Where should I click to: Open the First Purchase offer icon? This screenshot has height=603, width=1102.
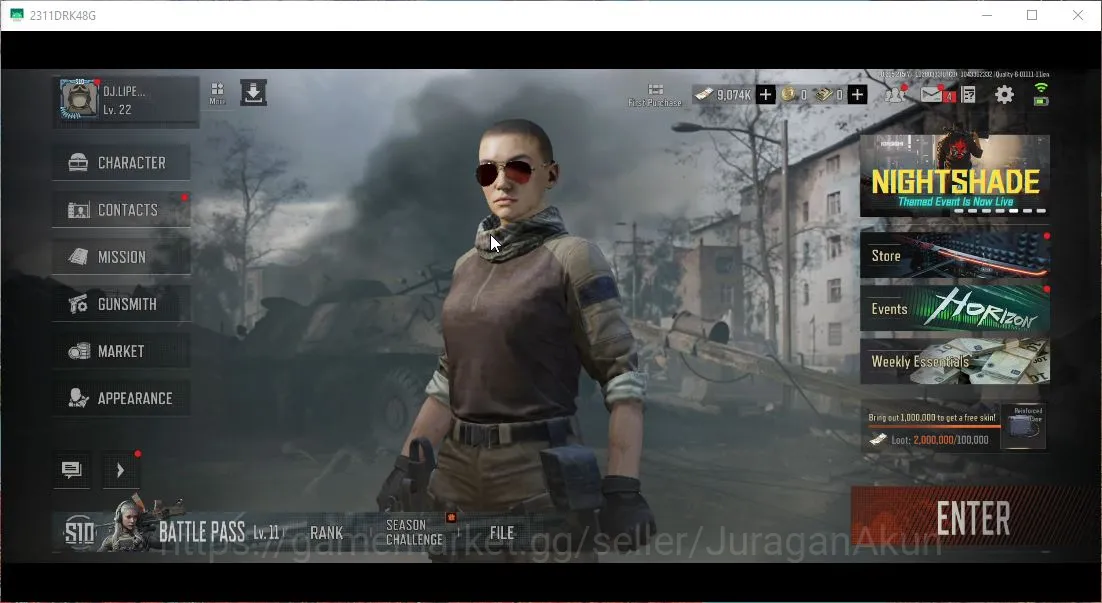coord(655,95)
